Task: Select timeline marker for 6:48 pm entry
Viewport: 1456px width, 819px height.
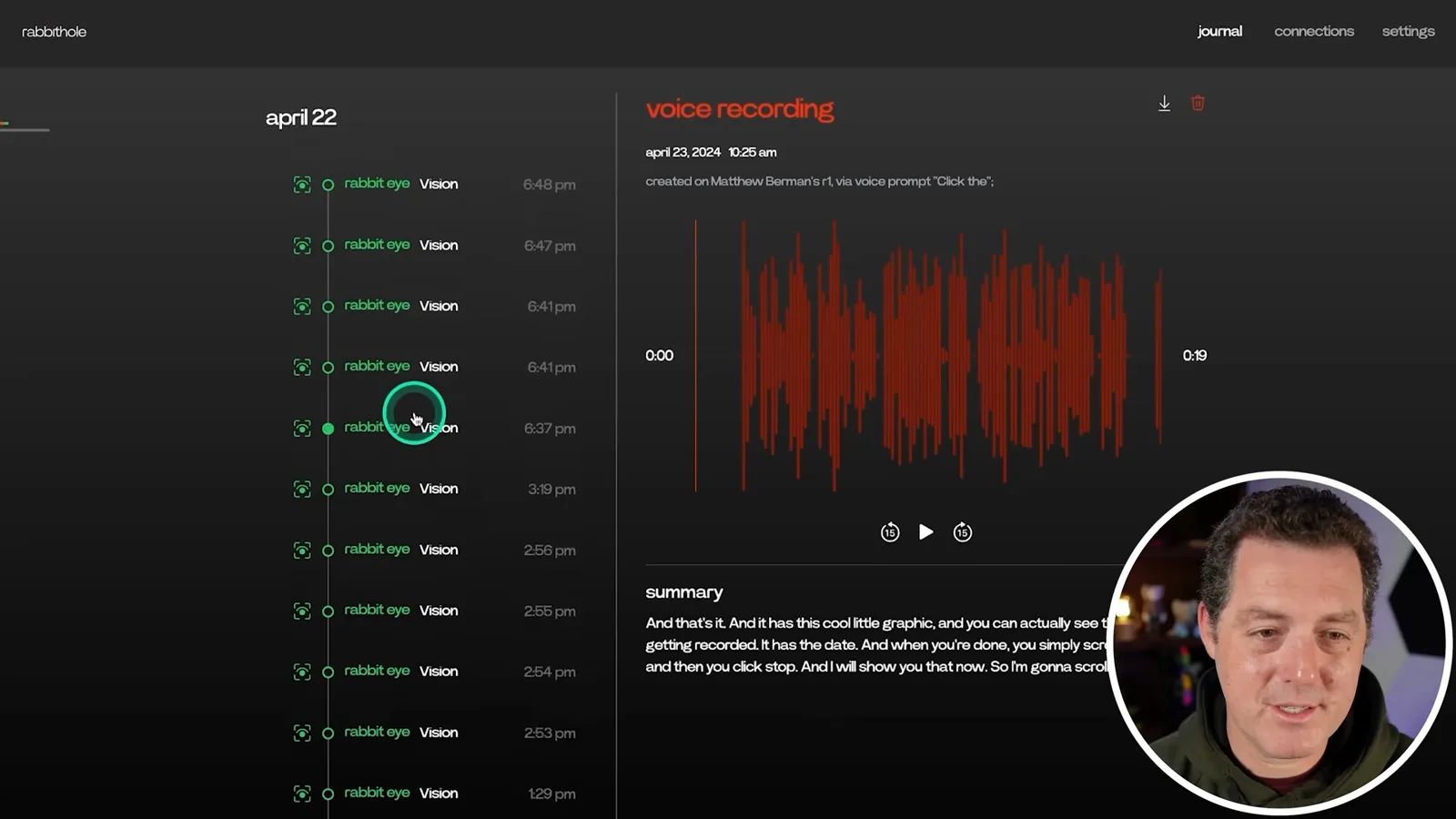Action: [x=329, y=185]
